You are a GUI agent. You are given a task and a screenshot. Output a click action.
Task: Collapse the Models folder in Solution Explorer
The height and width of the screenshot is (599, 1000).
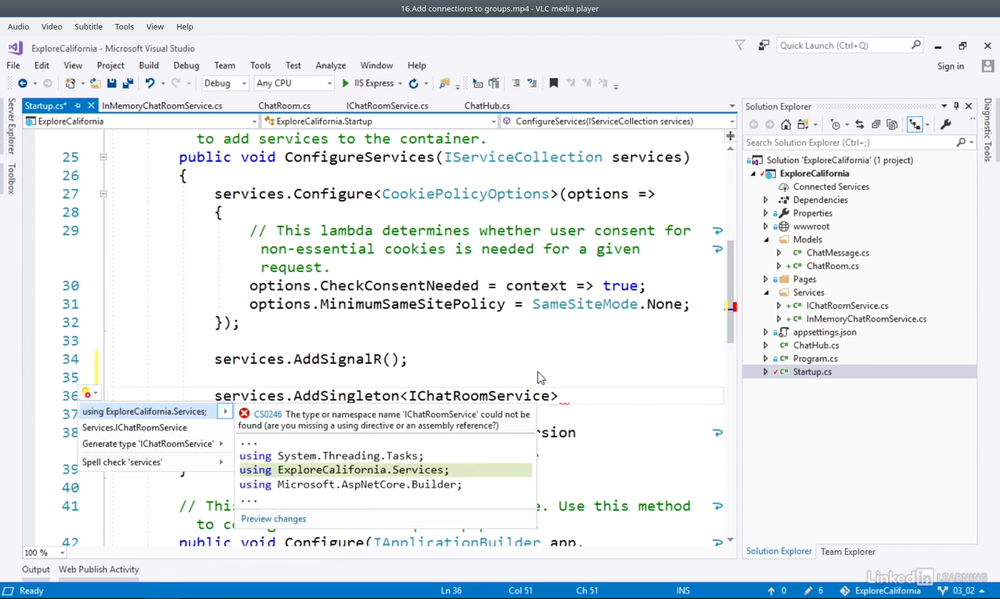coord(766,240)
